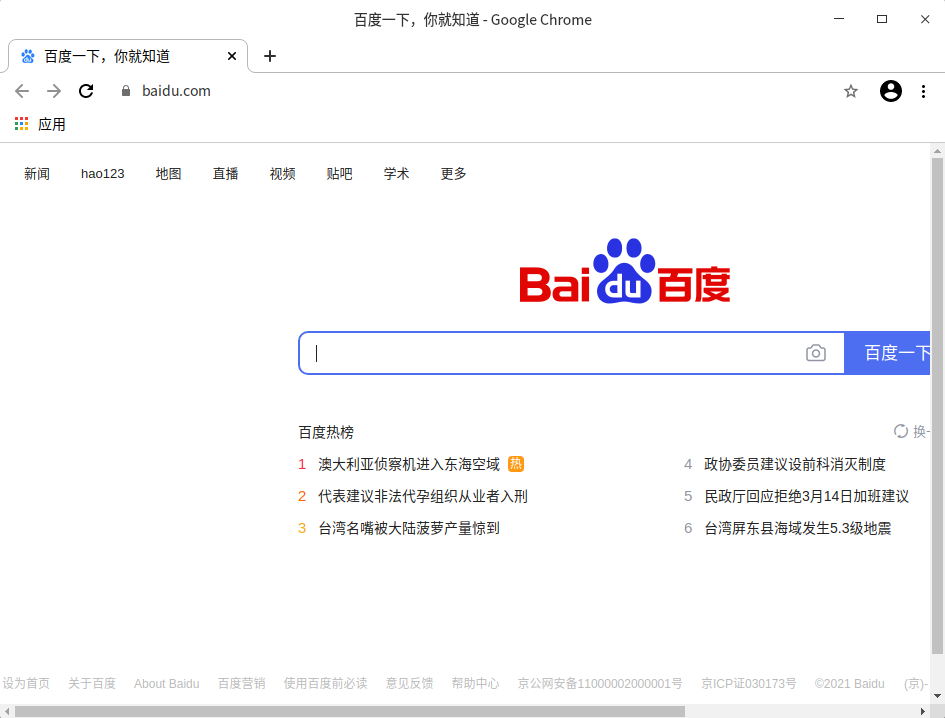Click the horizontal scrollbar thumb
This screenshot has height=718, width=945.
[x=350, y=711]
